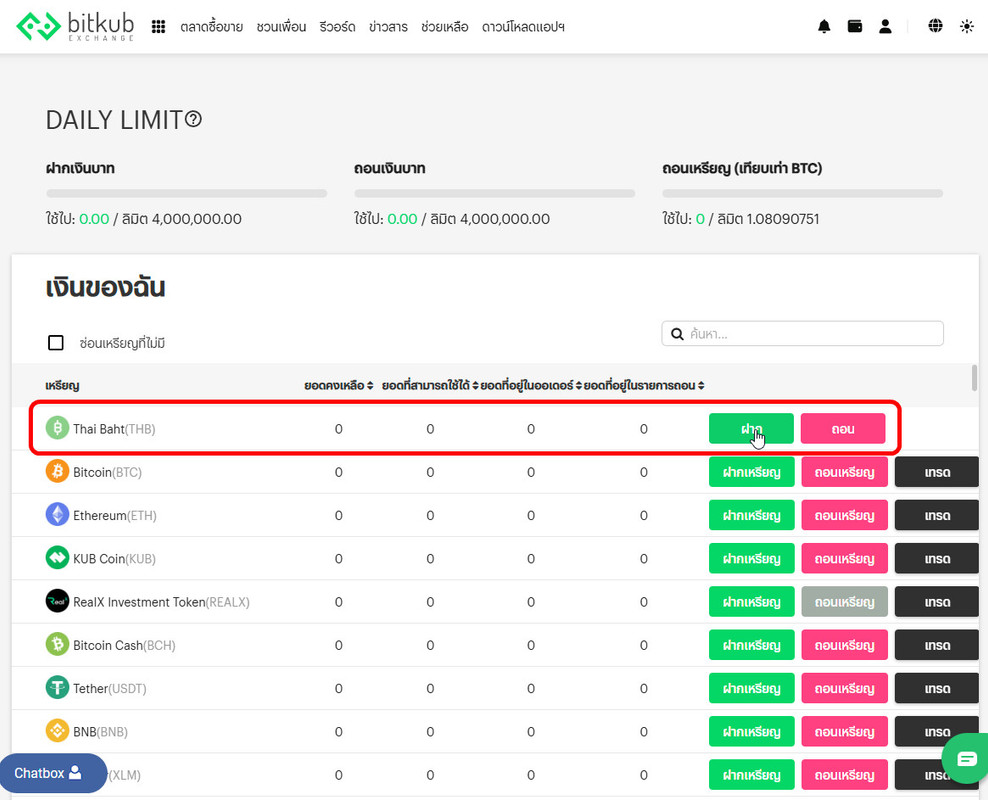The height and width of the screenshot is (800, 988).
Task: Click the Bitcoin coin icon
Action: (57, 471)
